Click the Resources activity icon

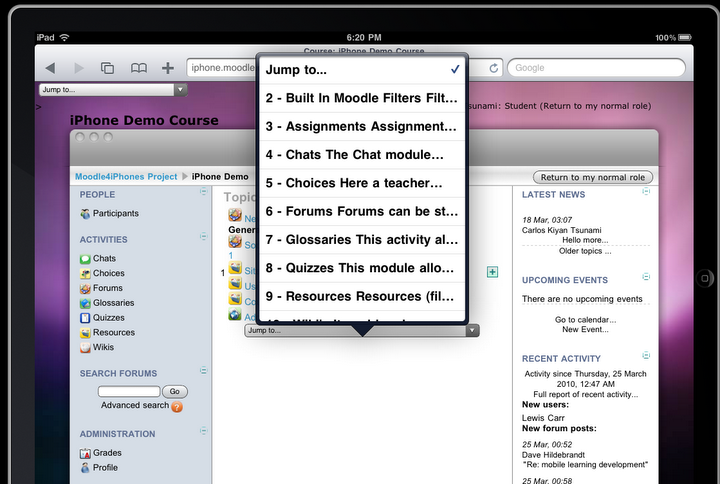[85, 332]
